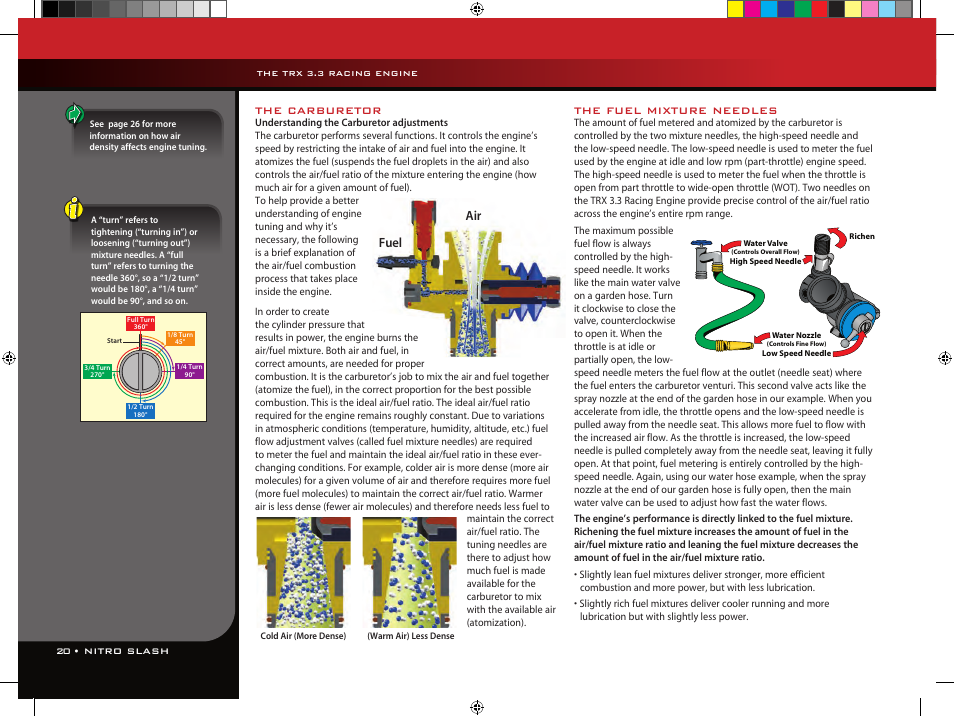This screenshot has height=717, width=954.
Task: Click the '1/8 Turn 45°' orange label
Action: pyautogui.click(x=180, y=338)
